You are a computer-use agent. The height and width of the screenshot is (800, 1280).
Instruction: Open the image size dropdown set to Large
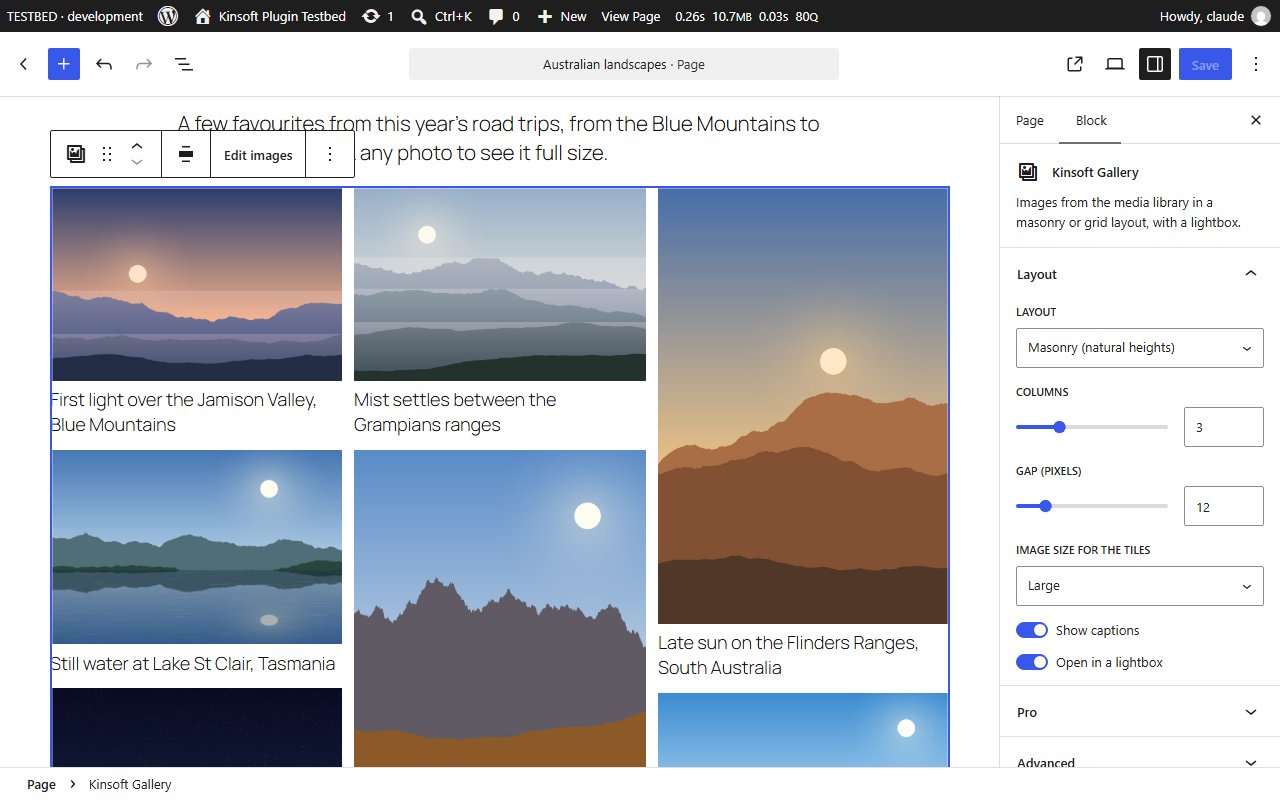coord(1140,586)
